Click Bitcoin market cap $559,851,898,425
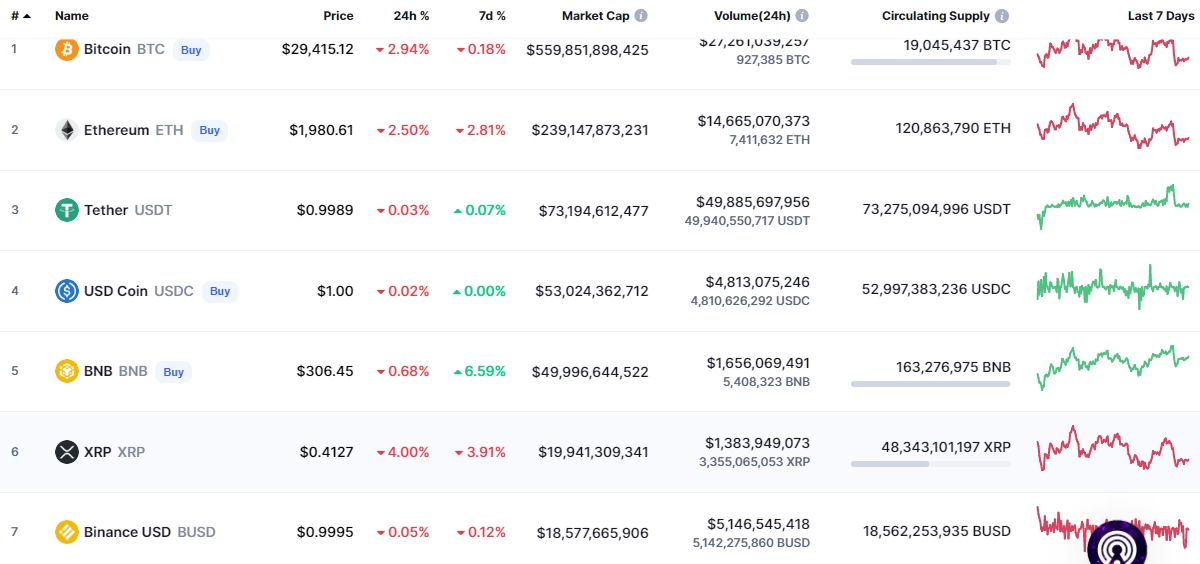Image resolution: width=1200 pixels, height=564 pixels. (x=587, y=49)
